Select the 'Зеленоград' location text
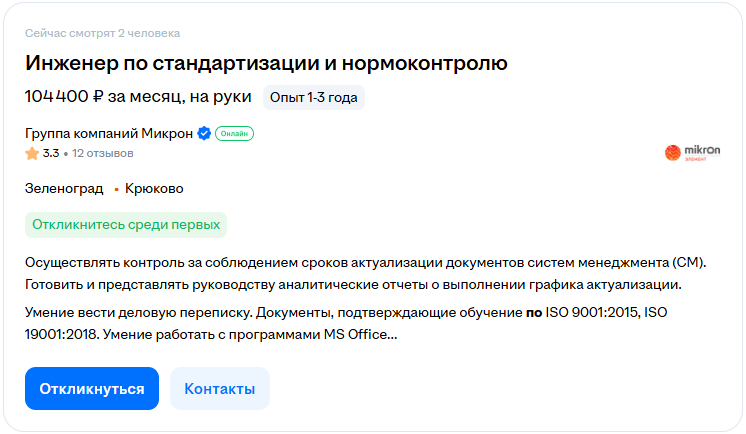 [x=64, y=188]
